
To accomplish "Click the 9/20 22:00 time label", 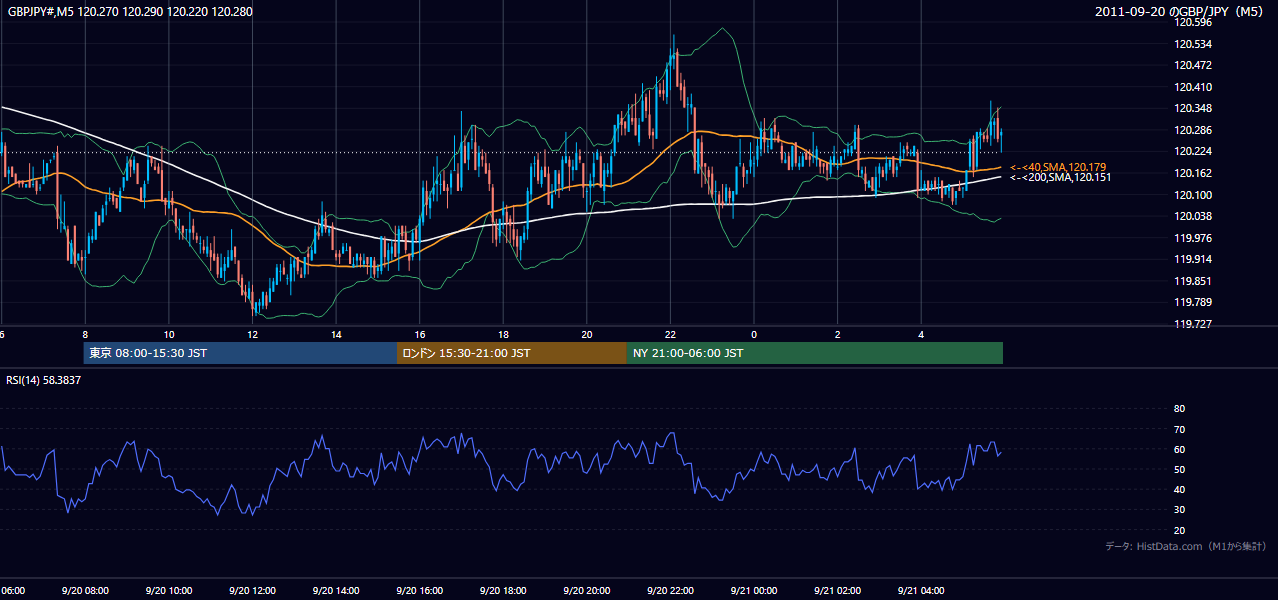I will (670, 591).
